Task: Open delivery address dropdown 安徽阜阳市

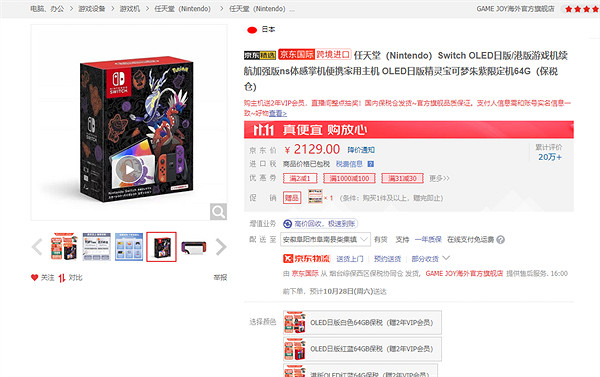Action: click(325, 240)
